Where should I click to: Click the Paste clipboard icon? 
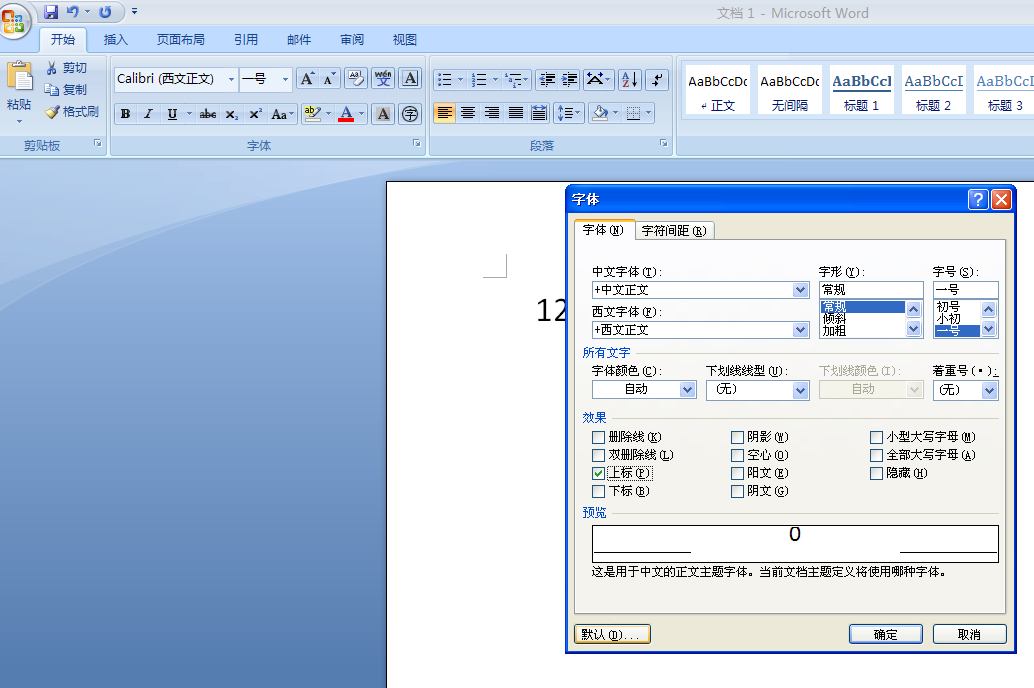point(19,77)
